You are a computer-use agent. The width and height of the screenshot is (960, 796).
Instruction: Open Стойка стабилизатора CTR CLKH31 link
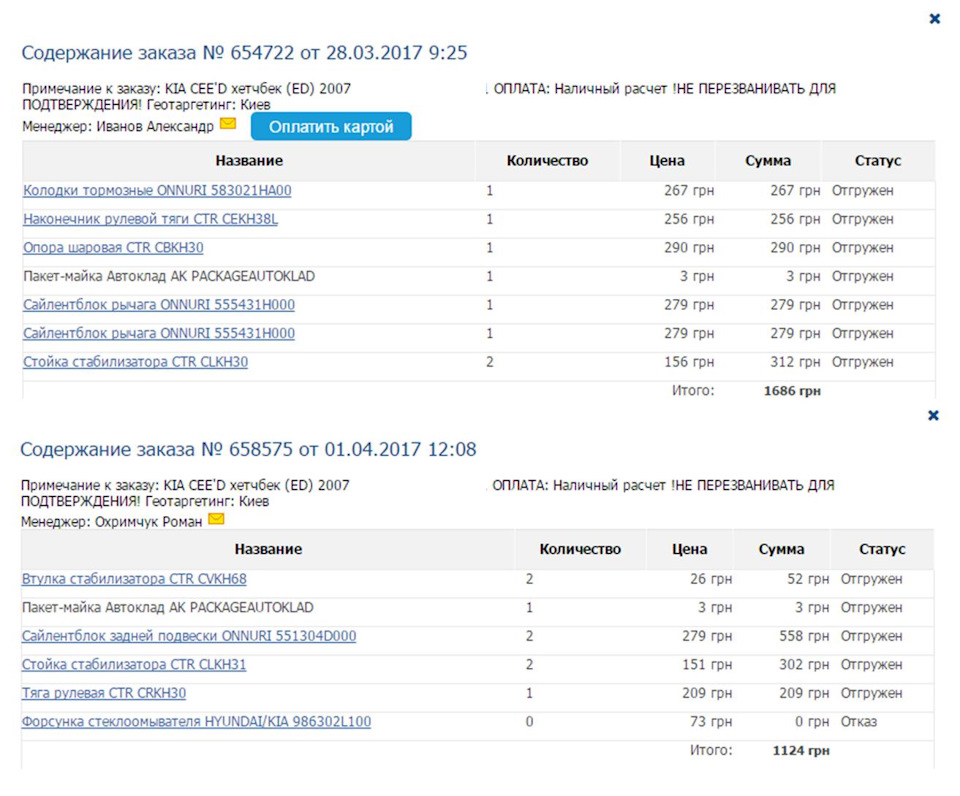tap(133, 664)
